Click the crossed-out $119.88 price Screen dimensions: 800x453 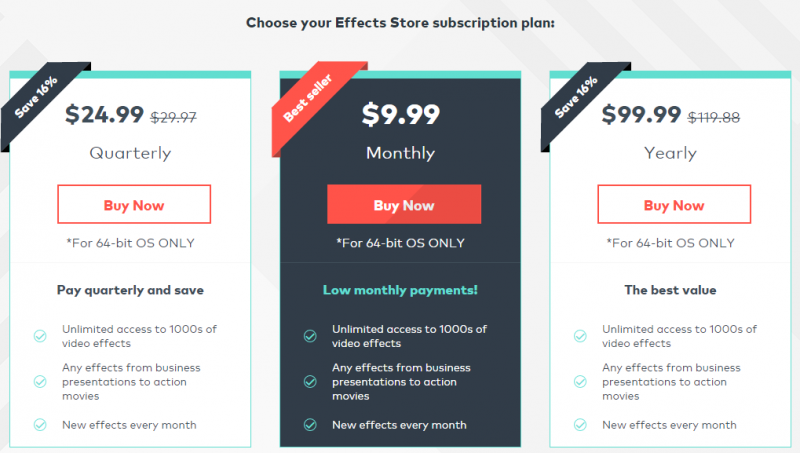point(714,118)
